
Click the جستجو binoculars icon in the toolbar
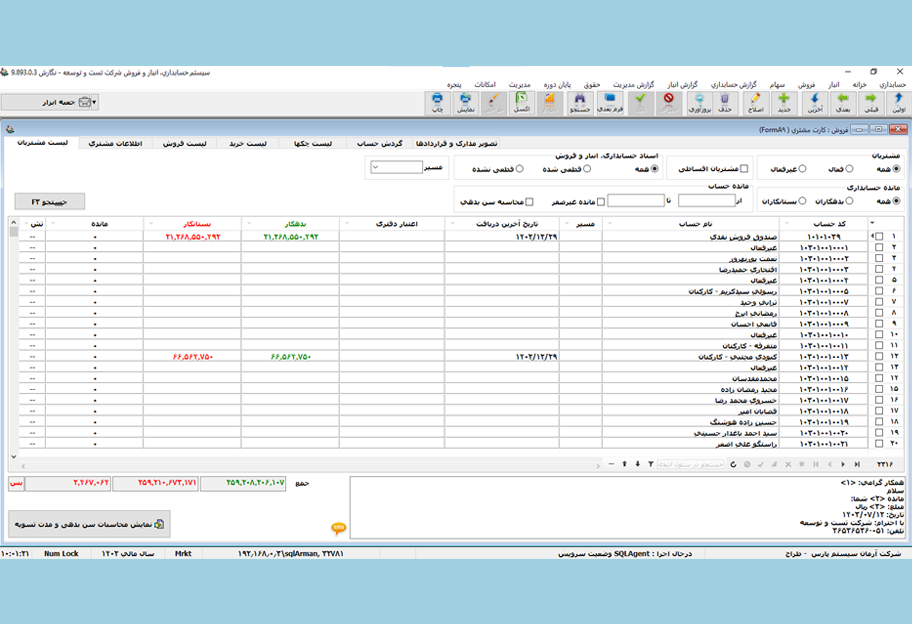[x=580, y=103]
